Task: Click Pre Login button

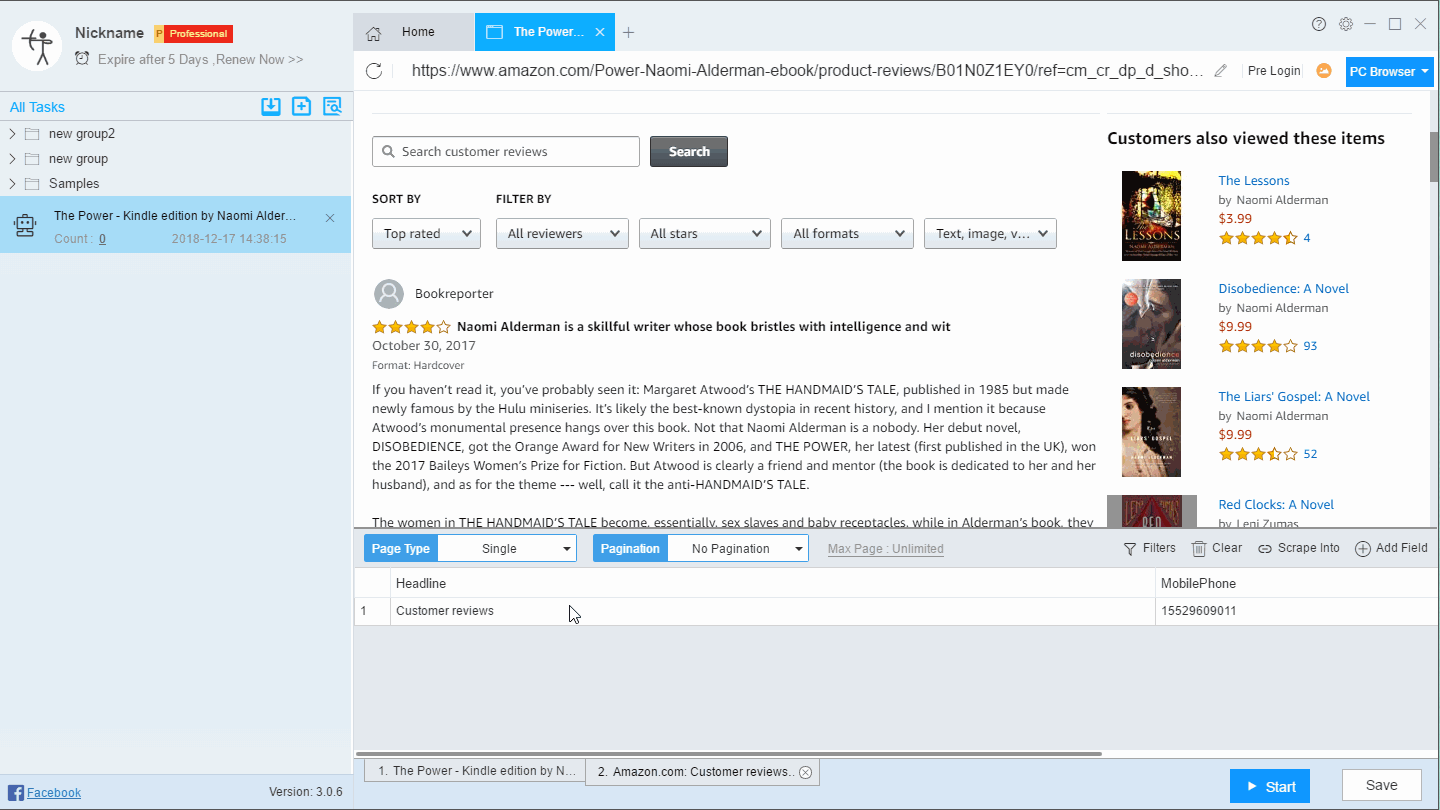Action: (1274, 71)
